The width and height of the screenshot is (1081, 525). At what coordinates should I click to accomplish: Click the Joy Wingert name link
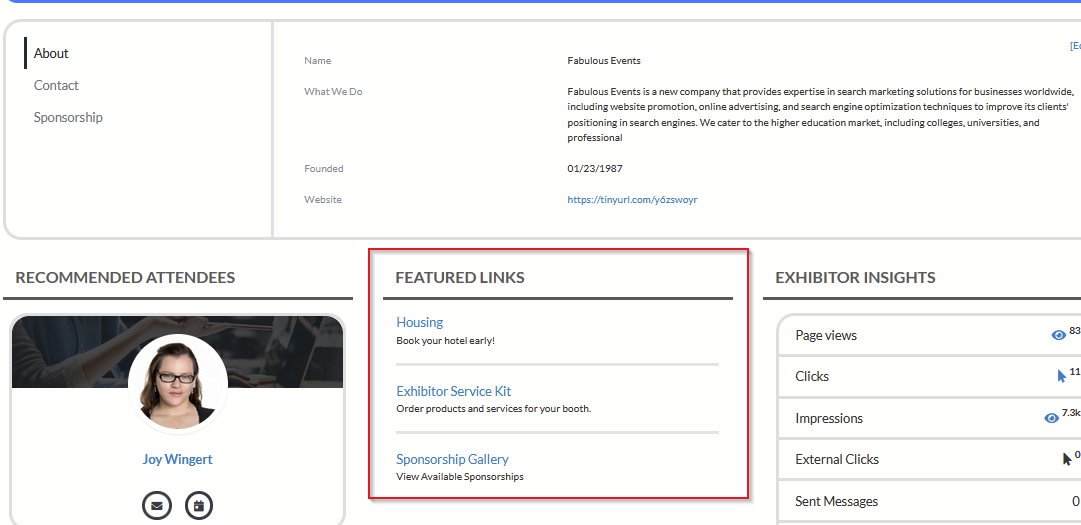click(177, 460)
